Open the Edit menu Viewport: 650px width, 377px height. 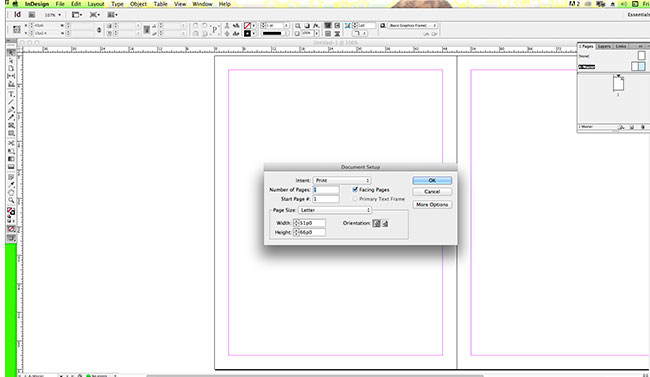click(x=76, y=4)
